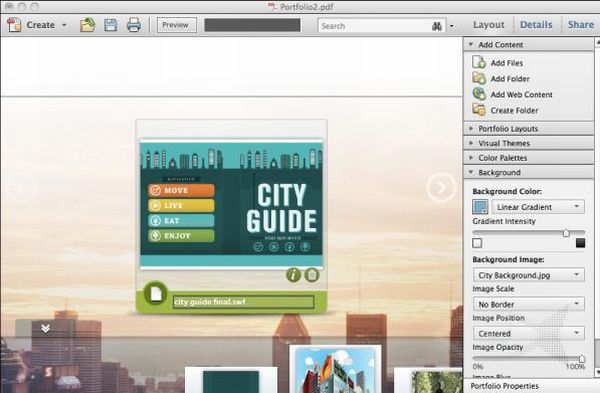
Task: Click the Preview button
Action: click(176, 25)
